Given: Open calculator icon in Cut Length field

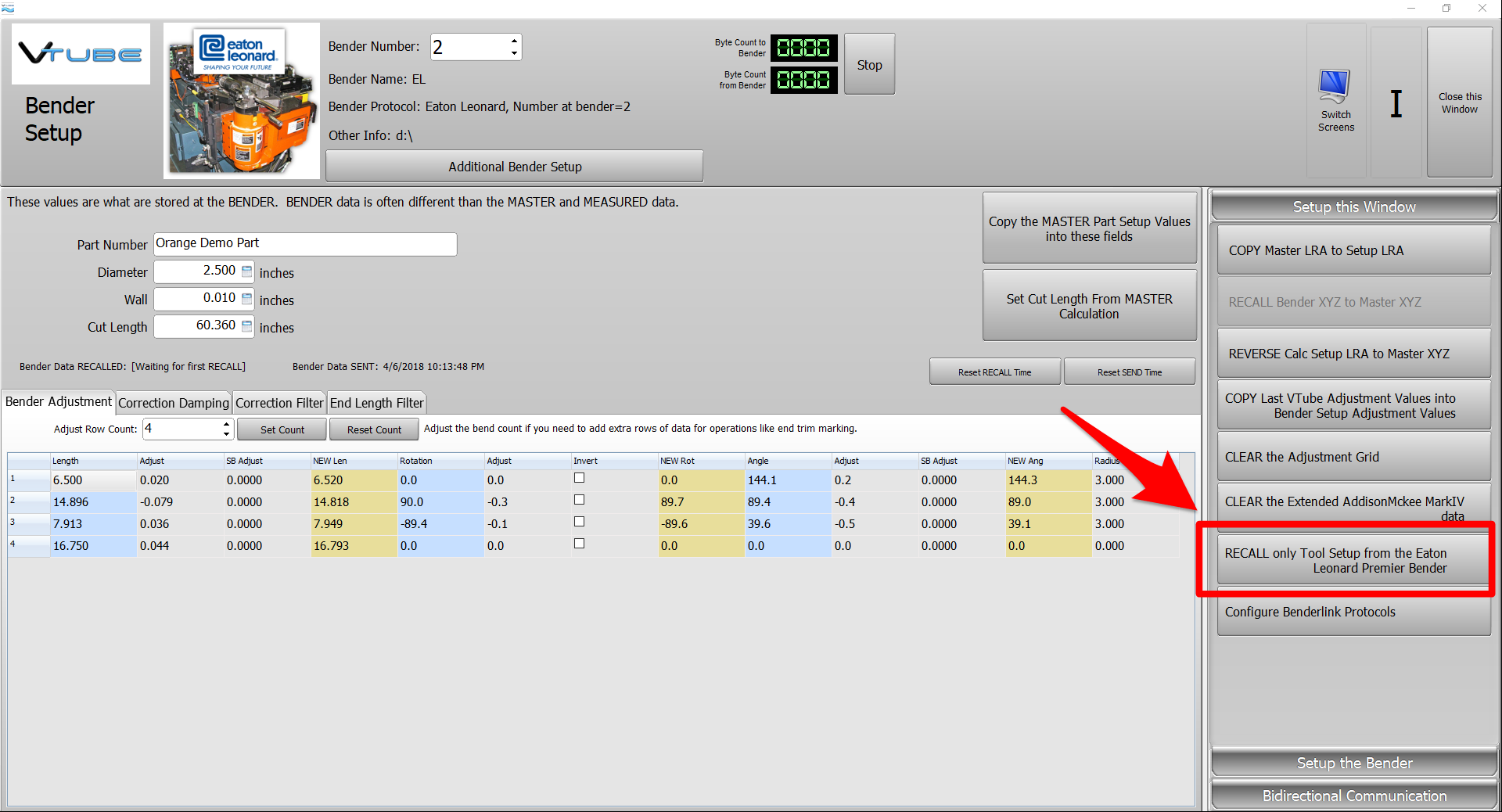Looking at the screenshot, I should 247,326.
